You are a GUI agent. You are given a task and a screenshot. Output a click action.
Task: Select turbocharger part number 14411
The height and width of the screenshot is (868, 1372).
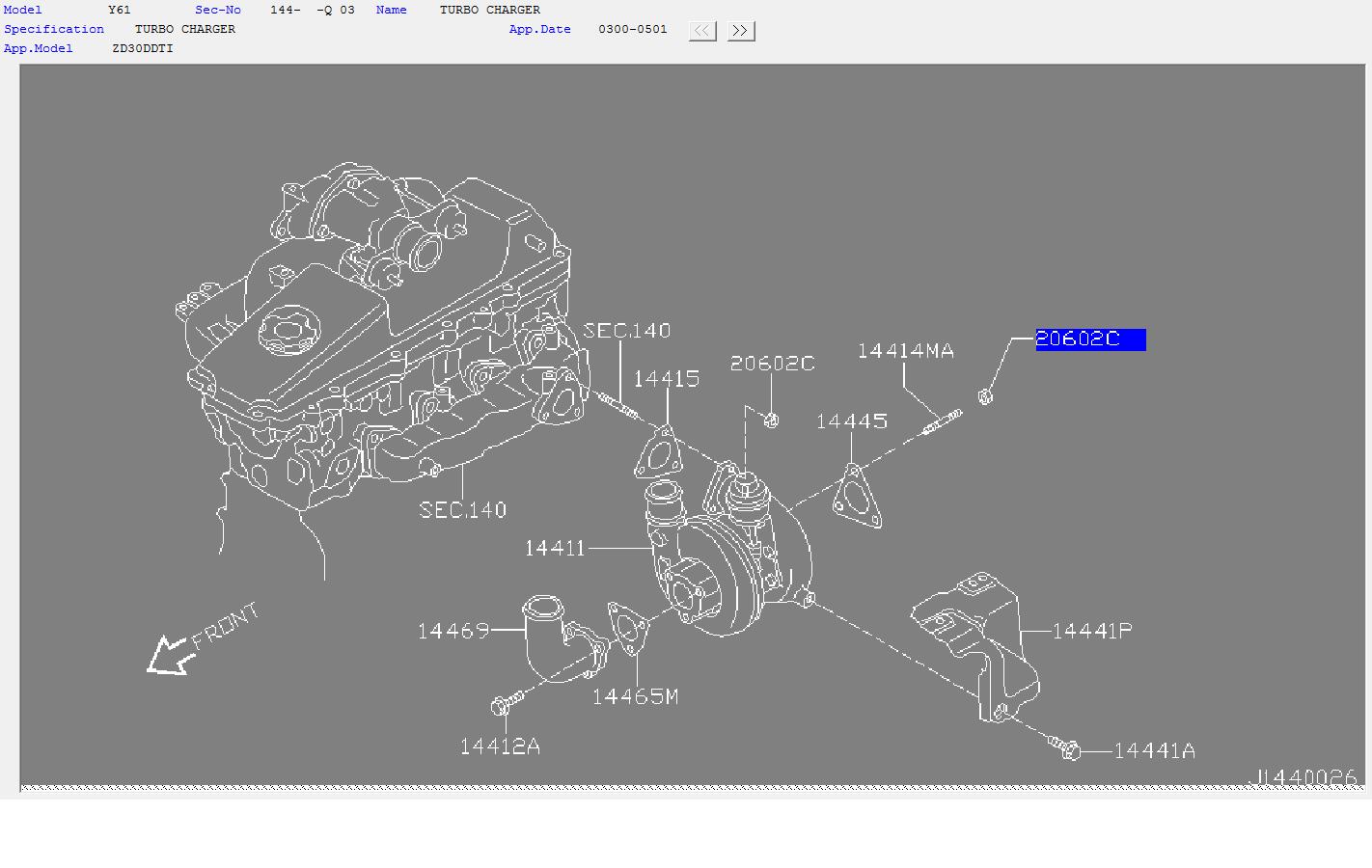555,548
